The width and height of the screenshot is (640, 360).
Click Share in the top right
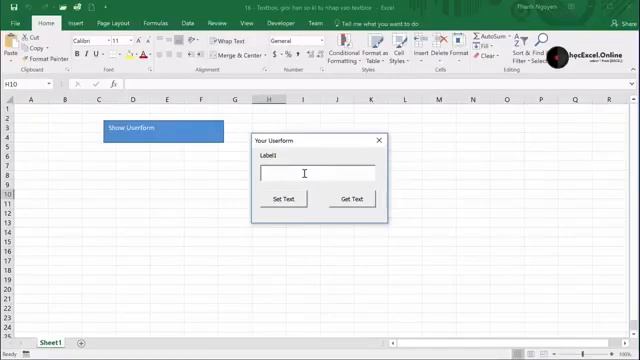click(624, 24)
